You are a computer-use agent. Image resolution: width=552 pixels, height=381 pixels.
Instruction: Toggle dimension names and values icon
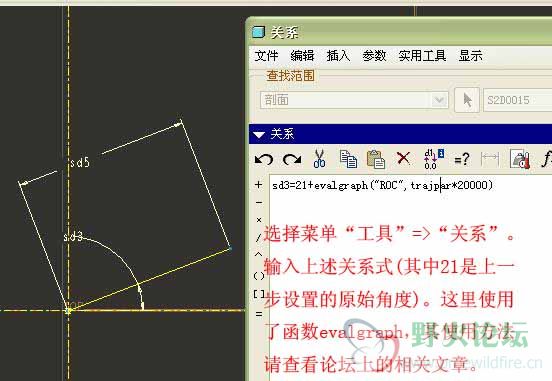433,159
